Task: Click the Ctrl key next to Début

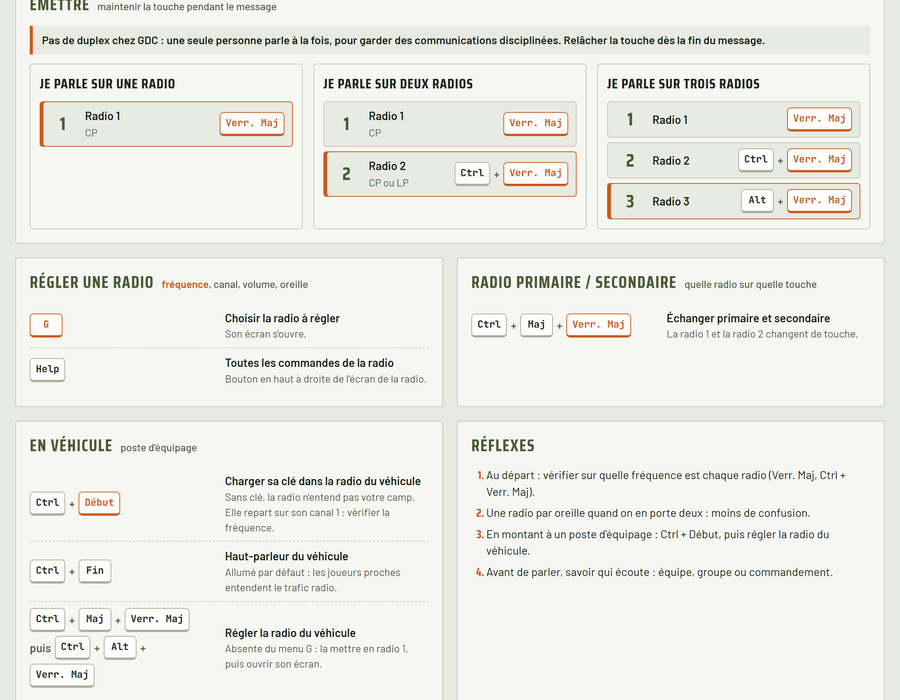Action: (x=47, y=503)
